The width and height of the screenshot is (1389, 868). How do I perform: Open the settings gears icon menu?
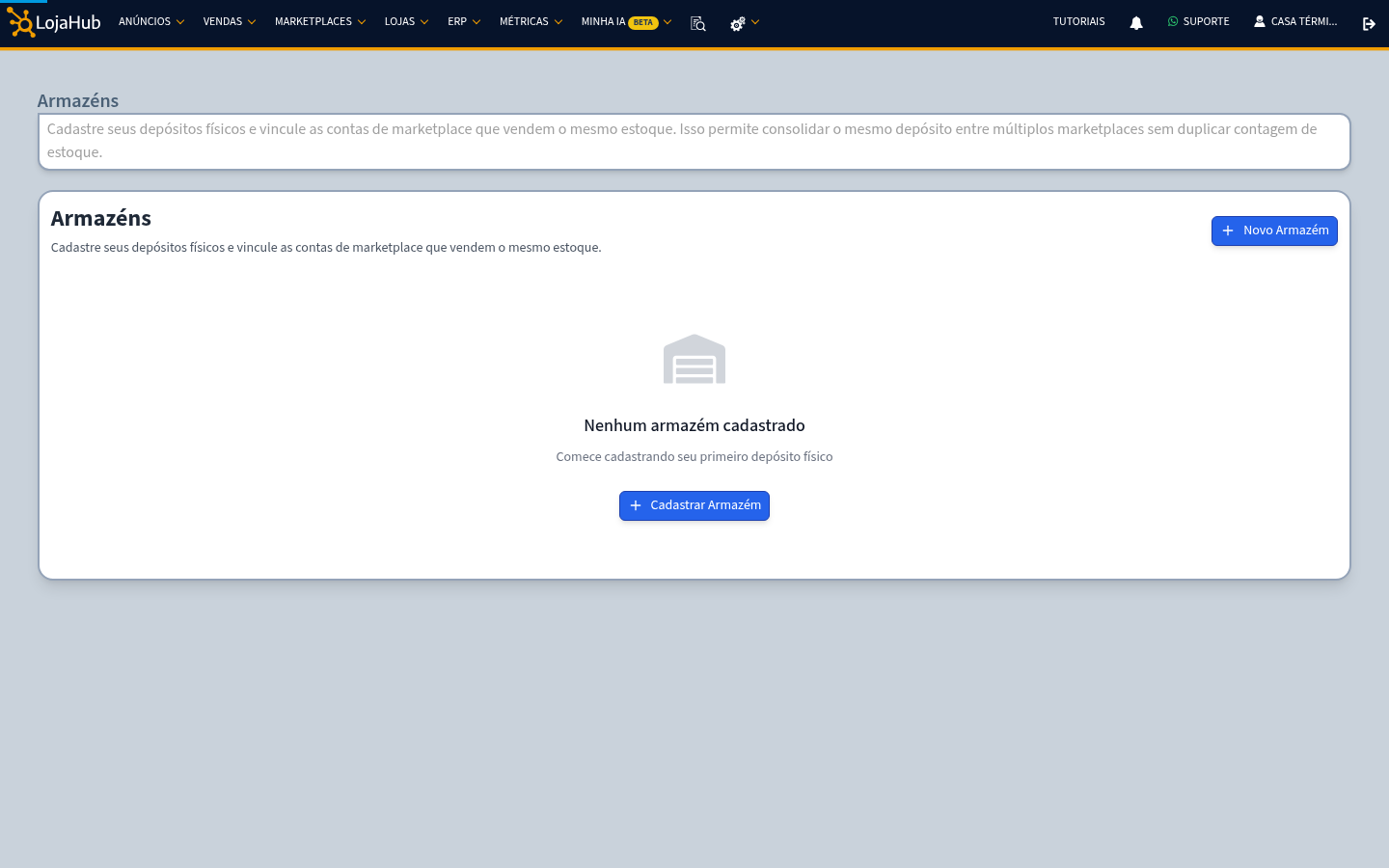point(744,23)
